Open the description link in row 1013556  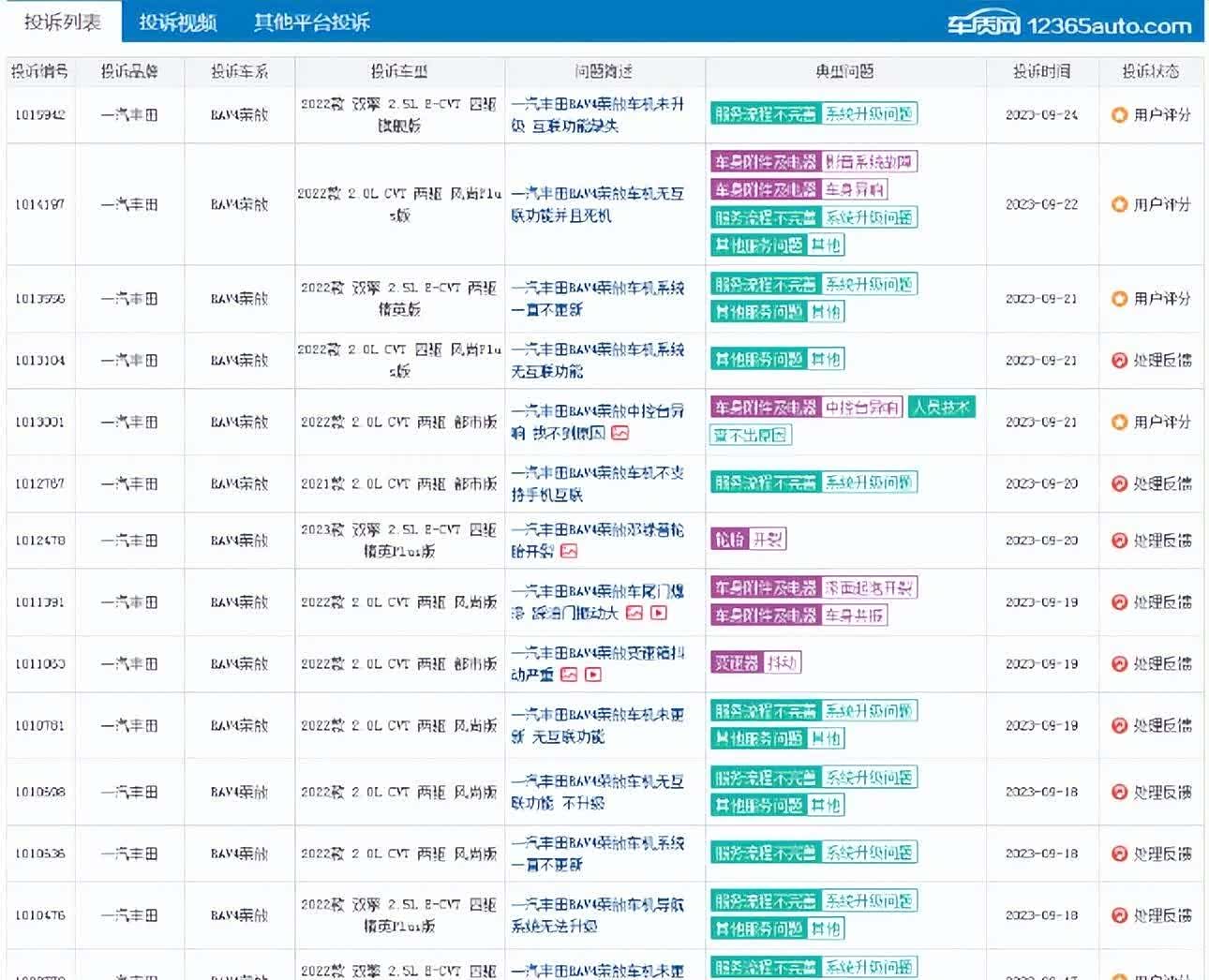coord(598,299)
